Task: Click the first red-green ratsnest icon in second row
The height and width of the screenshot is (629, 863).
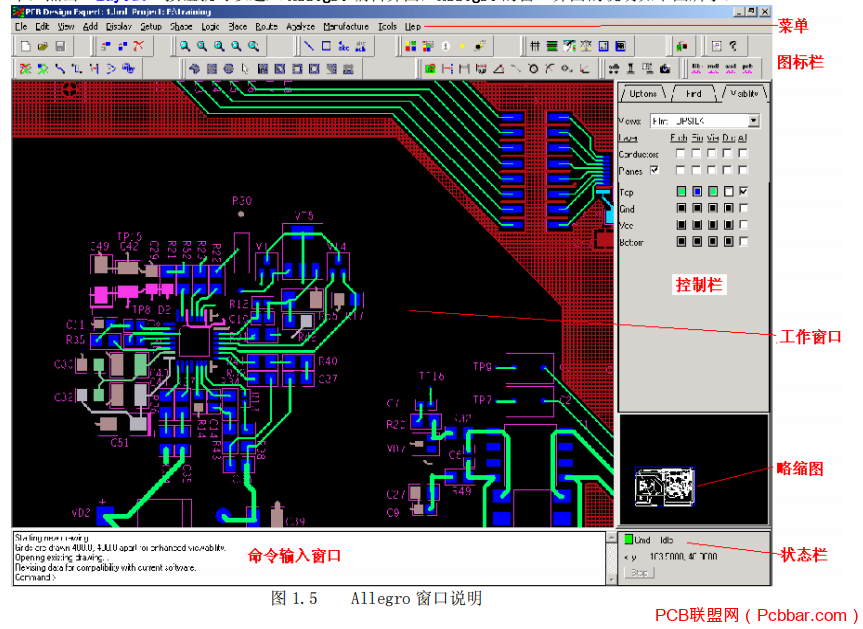Action: [25, 69]
